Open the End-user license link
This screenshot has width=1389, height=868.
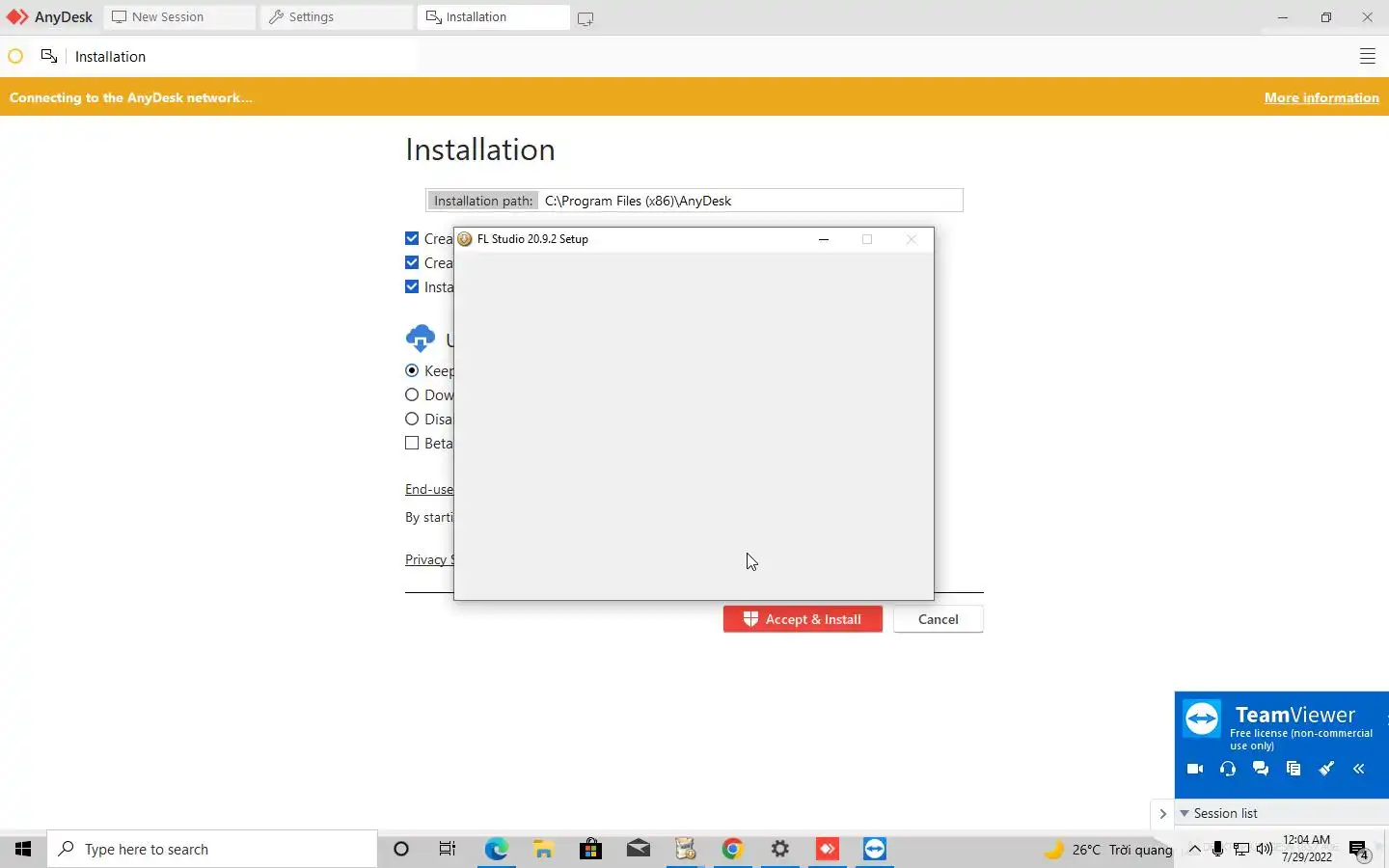coord(429,489)
